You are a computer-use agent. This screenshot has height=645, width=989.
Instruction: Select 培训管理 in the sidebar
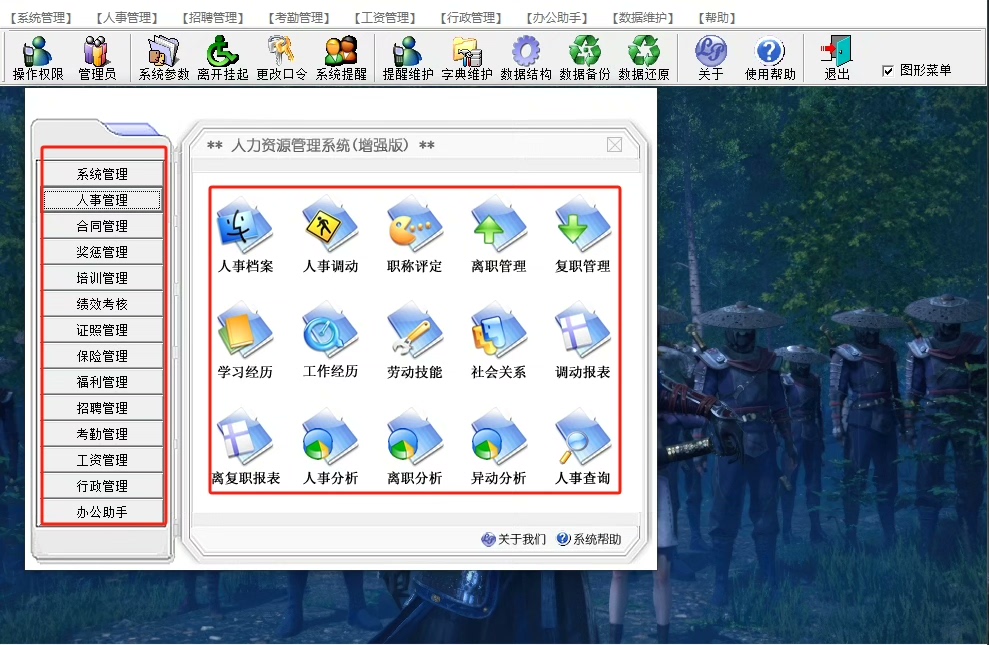pyautogui.click(x=102, y=278)
